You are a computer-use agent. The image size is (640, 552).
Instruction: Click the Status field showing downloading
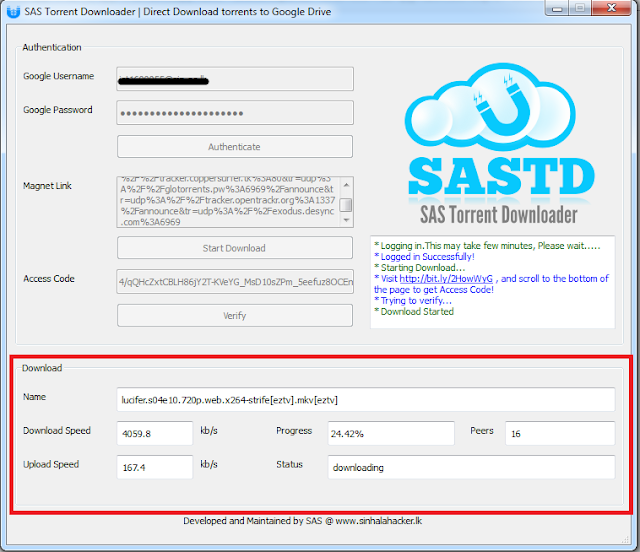[470, 467]
